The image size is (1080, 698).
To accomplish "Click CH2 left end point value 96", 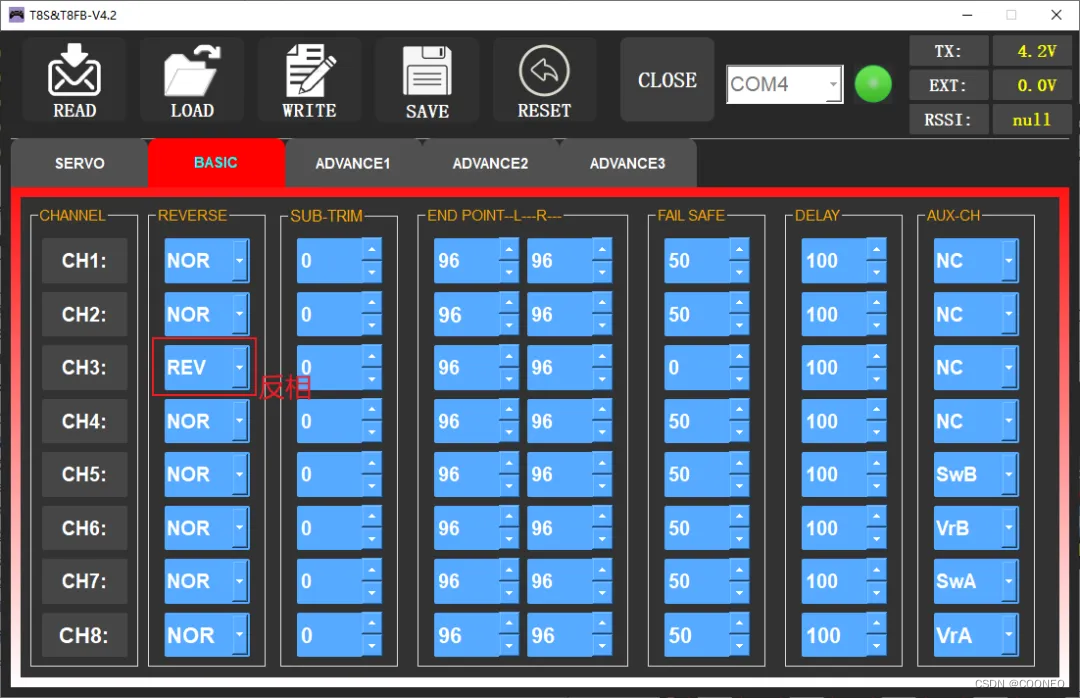I will (x=466, y=314).
